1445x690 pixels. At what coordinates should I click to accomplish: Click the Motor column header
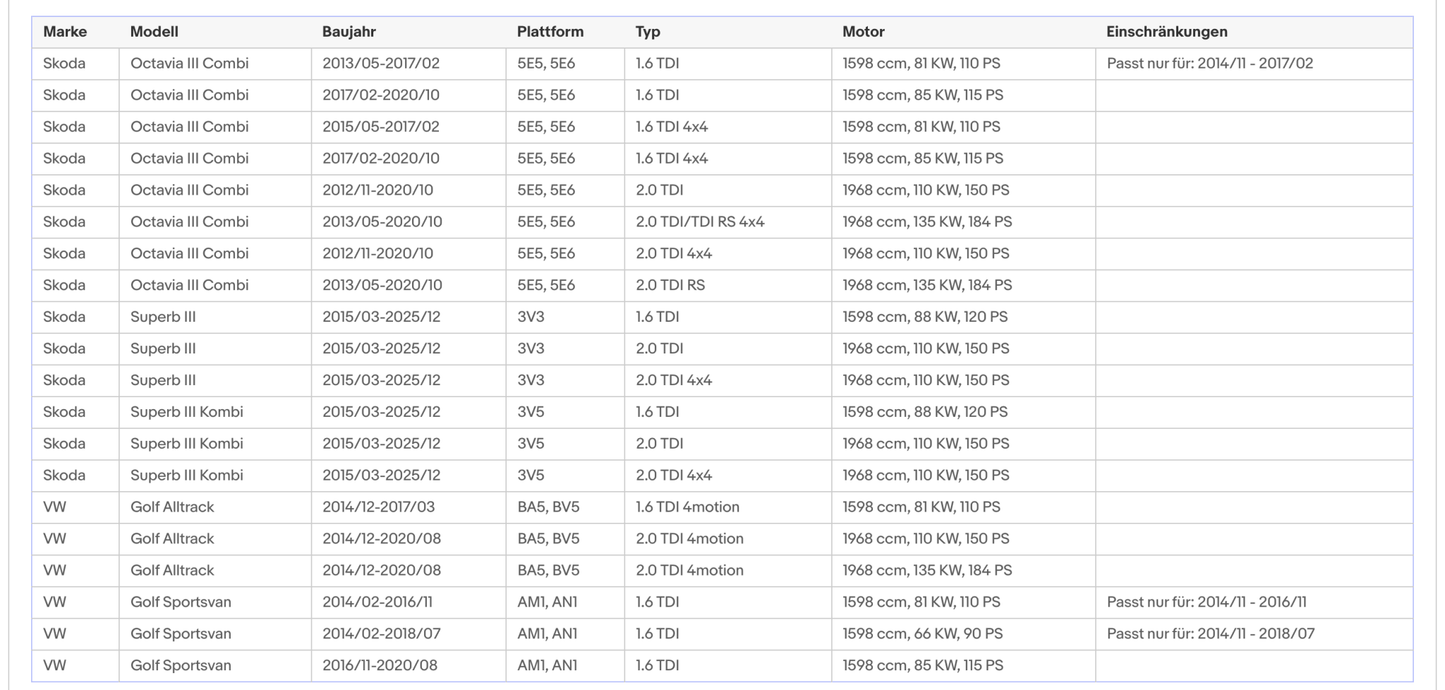[x=863, y=32]
